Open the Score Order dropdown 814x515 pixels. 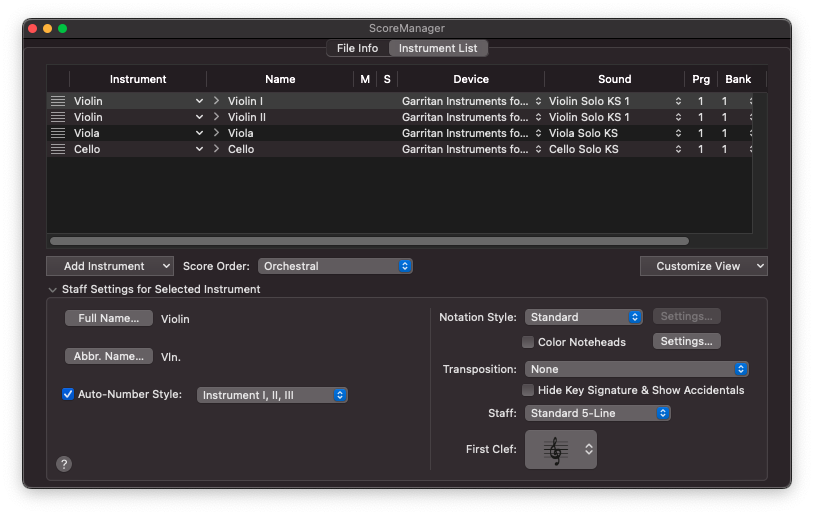pos(335,266)
